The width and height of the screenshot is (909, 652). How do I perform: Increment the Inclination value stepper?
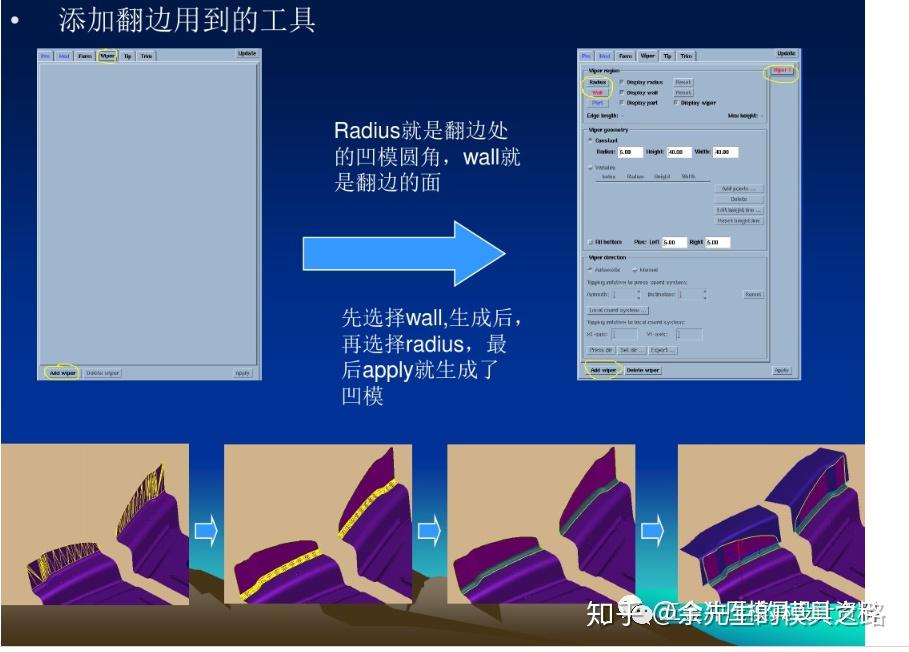[705, 293]
